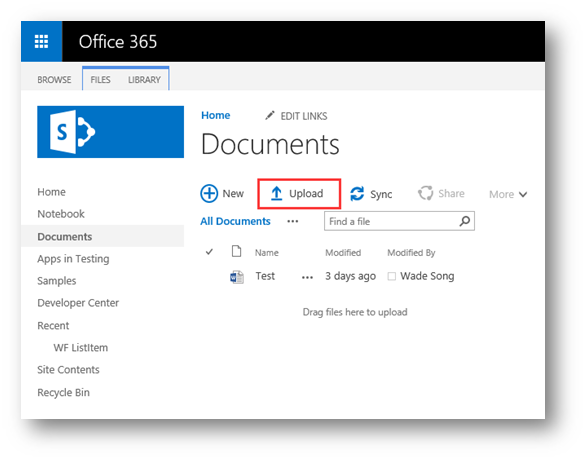Viewport: 587px width, 461px height.
Task: Open Developer Center navigation link
Action: coord(78,303)
